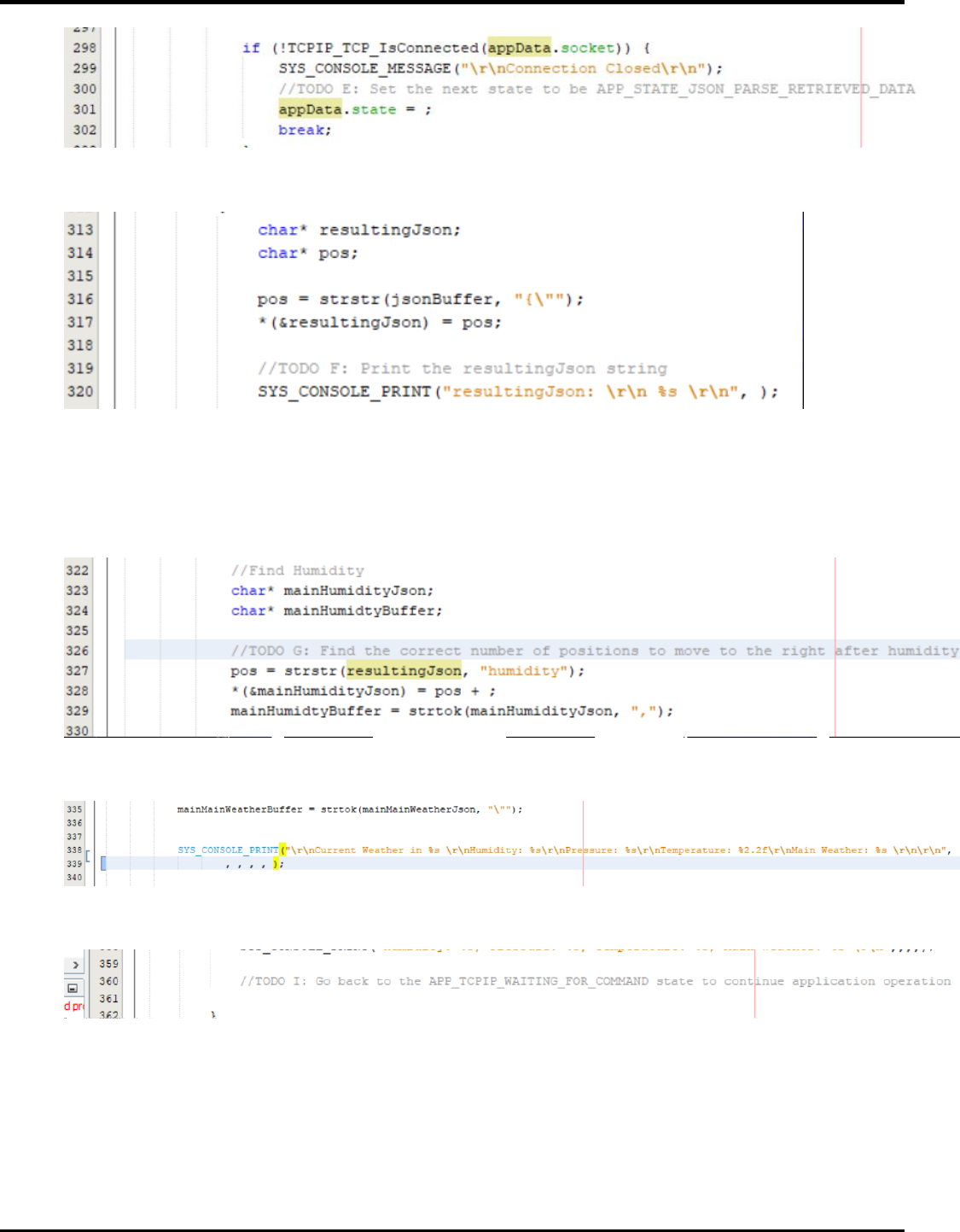
Task: Click the TODO E comment line
Action: coord(596,89)
